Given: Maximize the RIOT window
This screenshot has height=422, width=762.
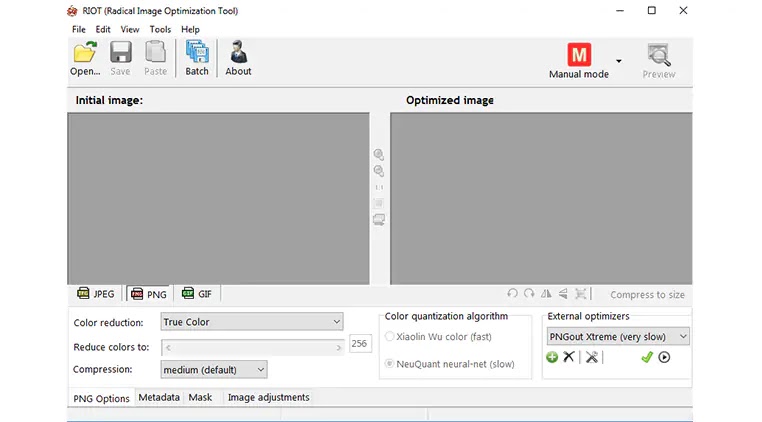Looking at the screenshot, I should tap(652, 10).
